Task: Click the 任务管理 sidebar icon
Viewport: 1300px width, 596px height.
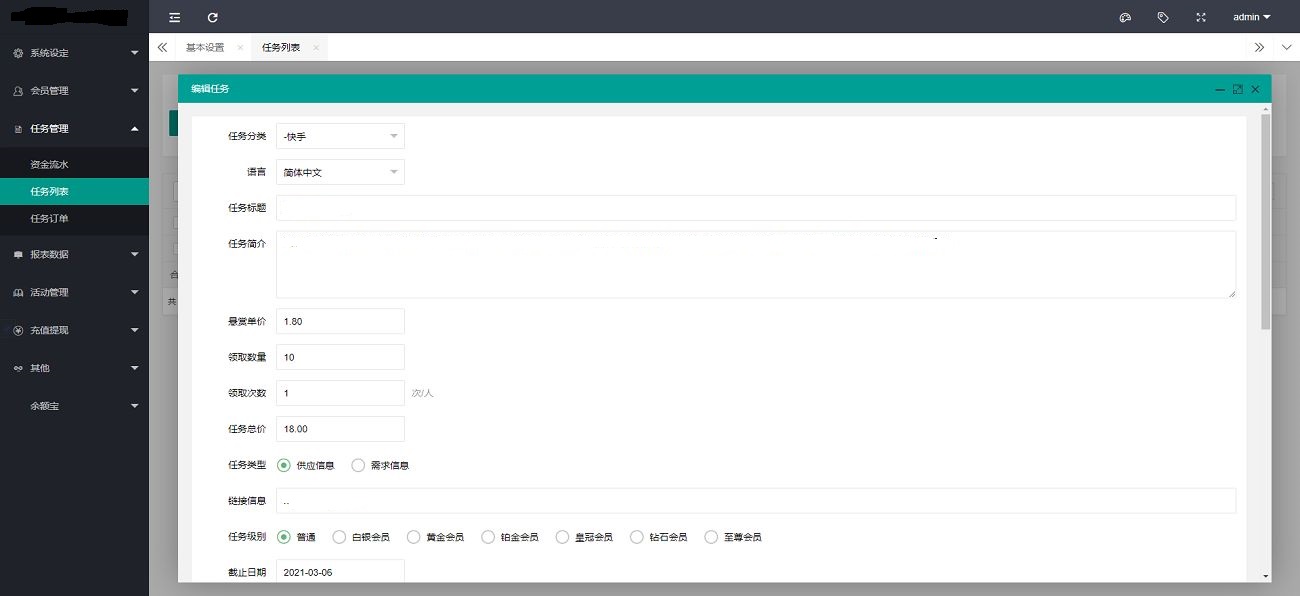Action: [18, 129]
